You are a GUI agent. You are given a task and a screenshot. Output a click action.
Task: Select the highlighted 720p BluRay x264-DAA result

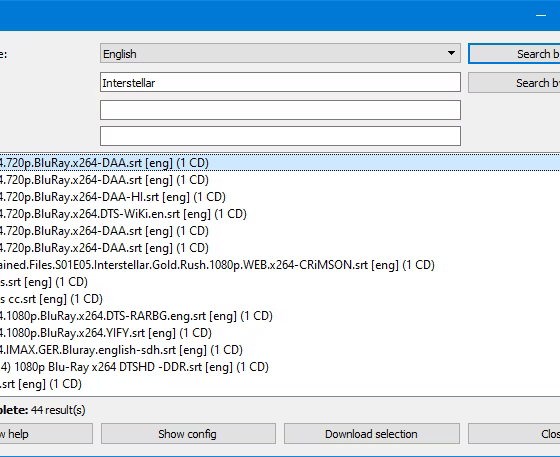pyautogui.click(x=280, y=163)
